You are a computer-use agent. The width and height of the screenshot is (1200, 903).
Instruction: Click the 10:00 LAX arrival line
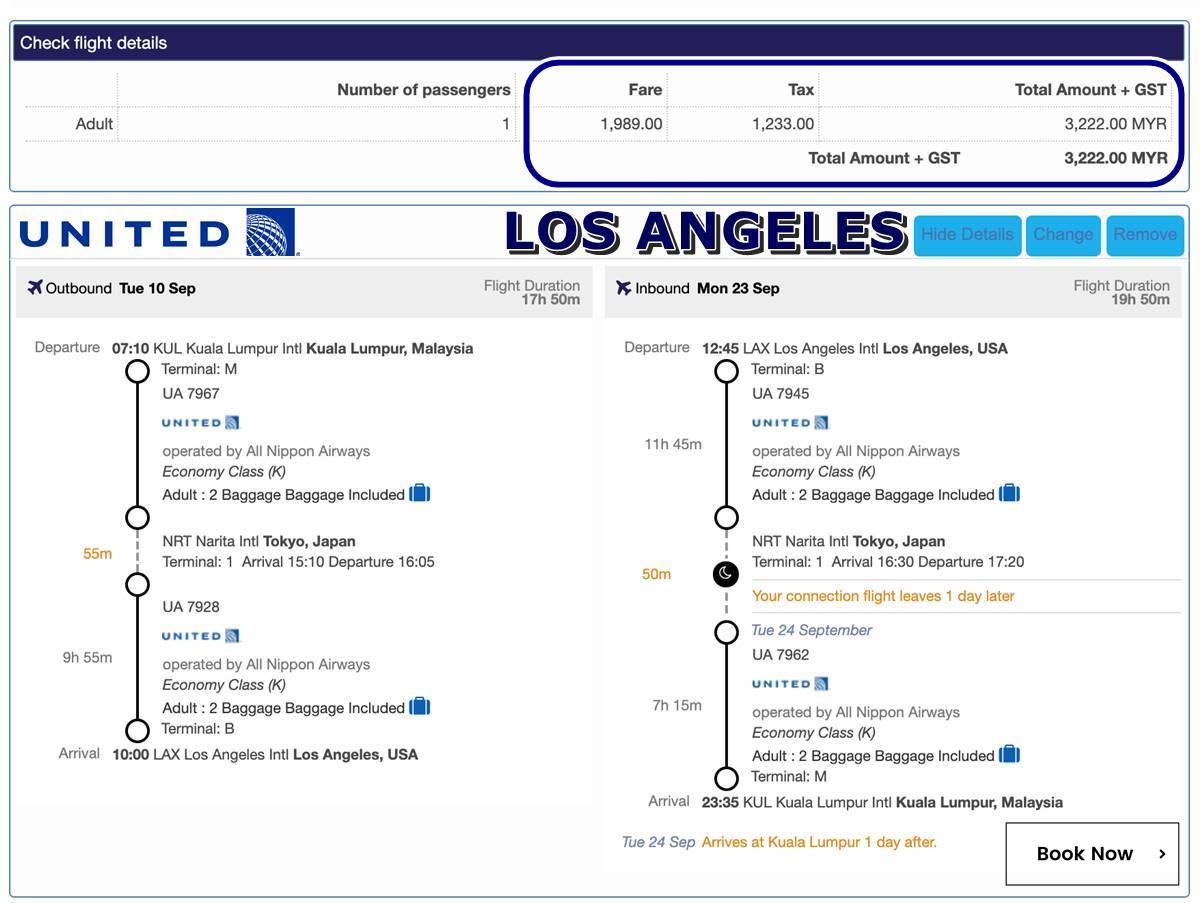(265, 755)
